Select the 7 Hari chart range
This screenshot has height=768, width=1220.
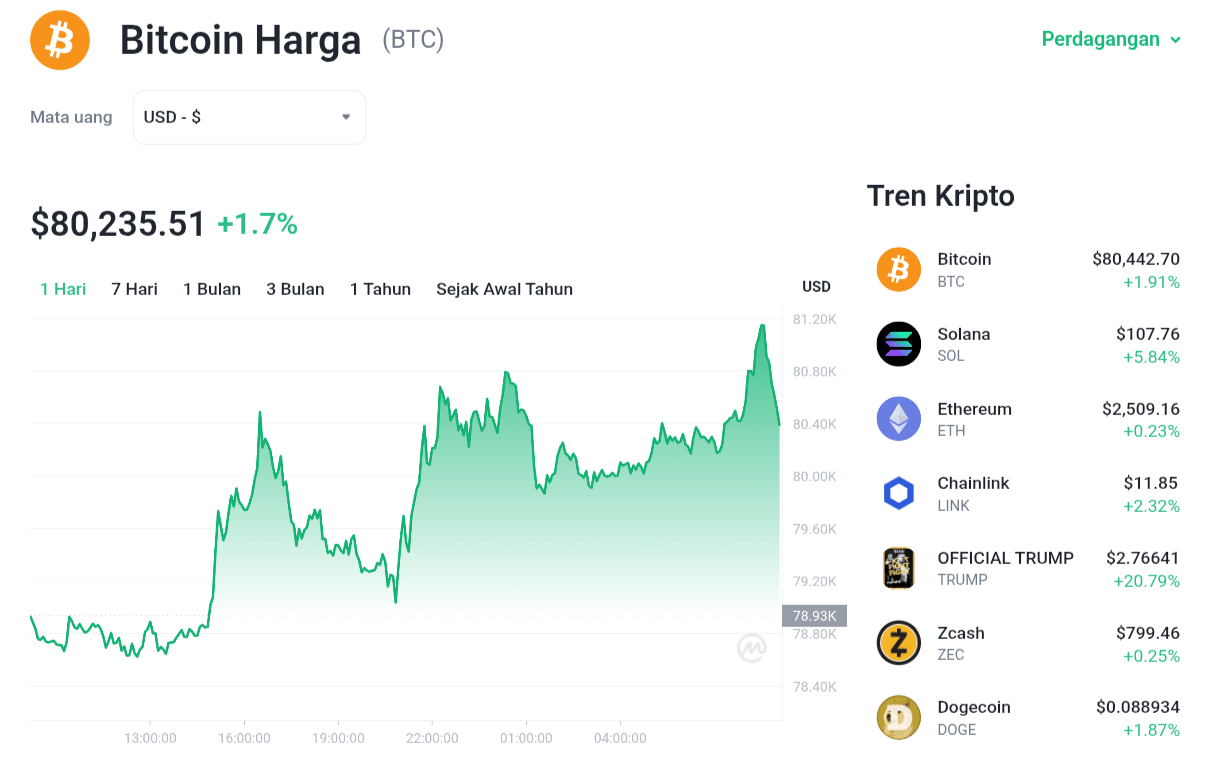(134, 289)
